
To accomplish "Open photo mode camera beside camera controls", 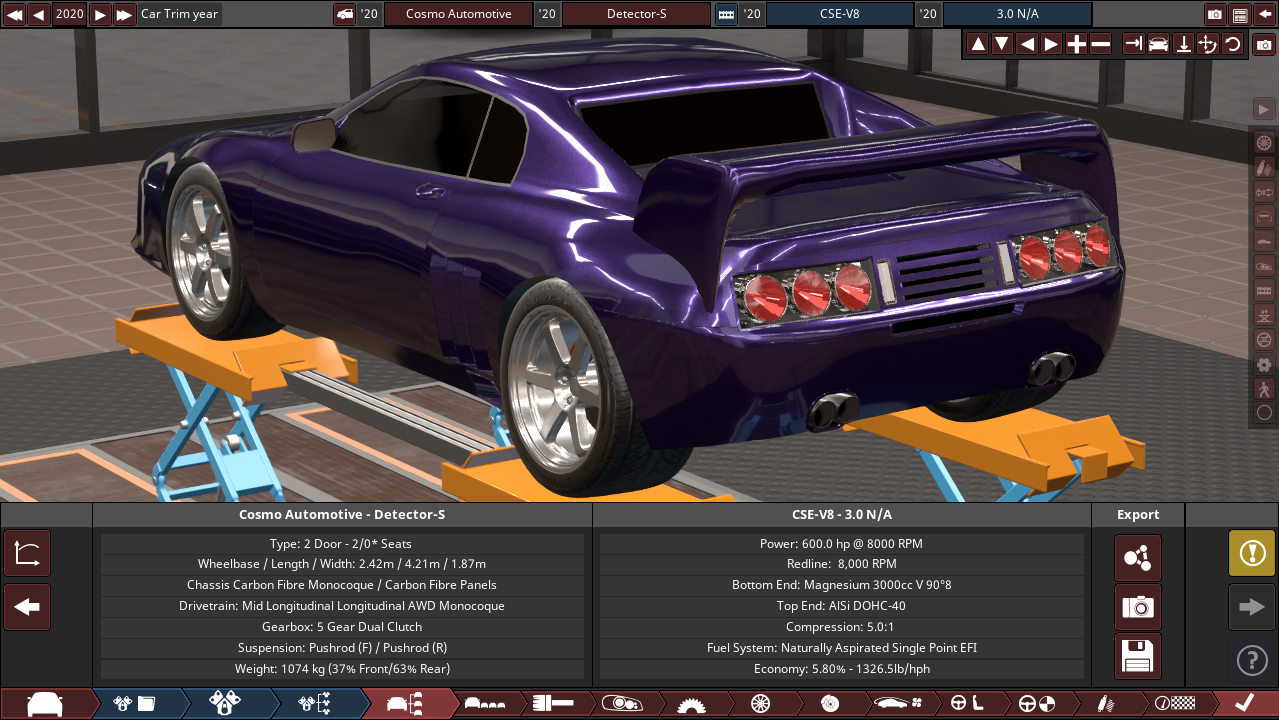I will (x=1264, y=45).
